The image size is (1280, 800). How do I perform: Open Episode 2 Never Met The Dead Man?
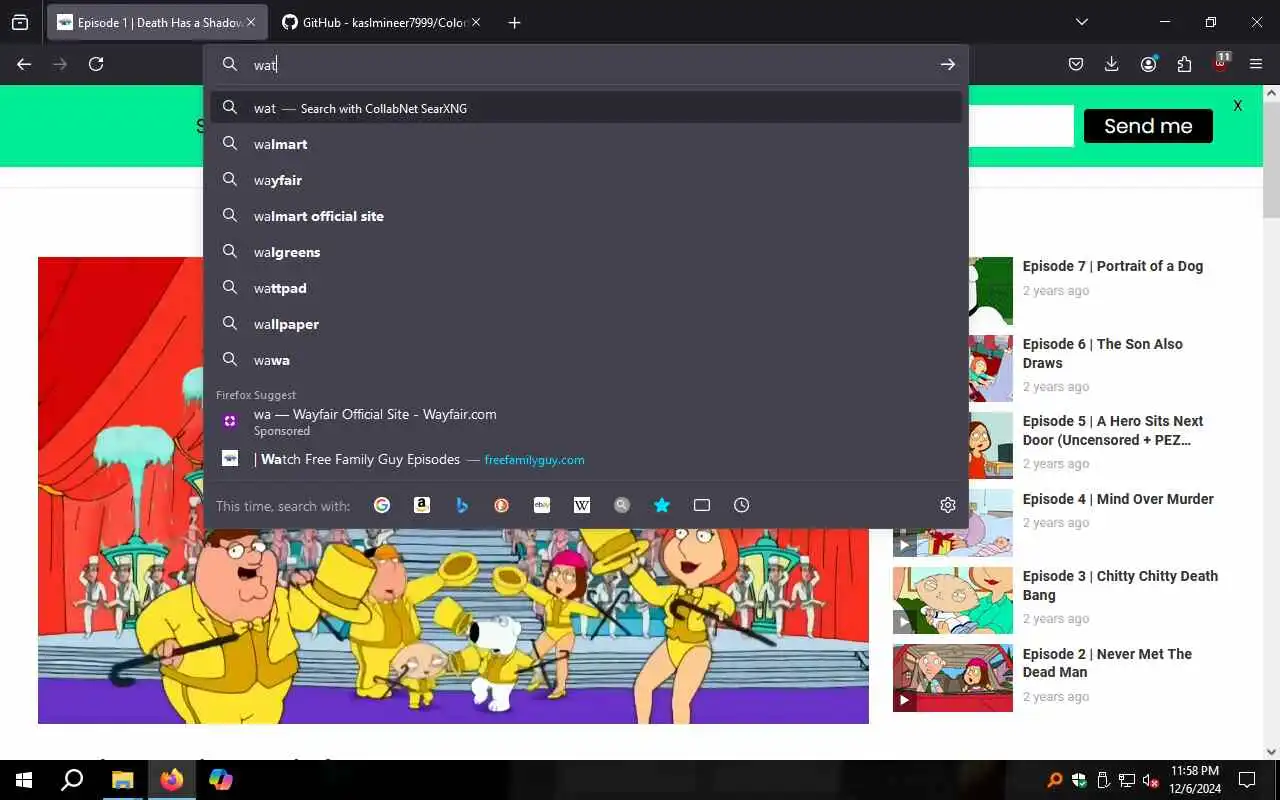(1107, 663)
